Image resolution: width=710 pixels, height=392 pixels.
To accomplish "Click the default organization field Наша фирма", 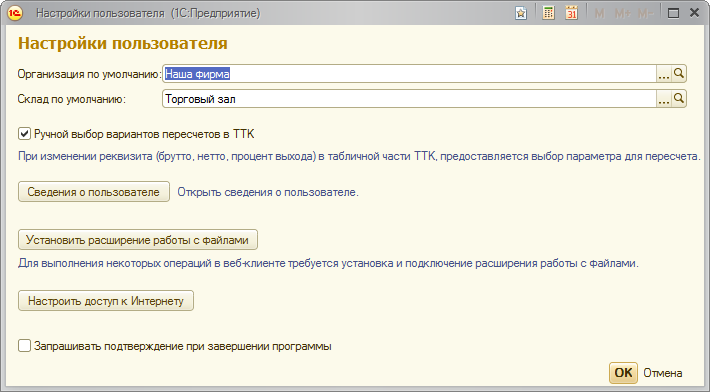I will 409,73.
